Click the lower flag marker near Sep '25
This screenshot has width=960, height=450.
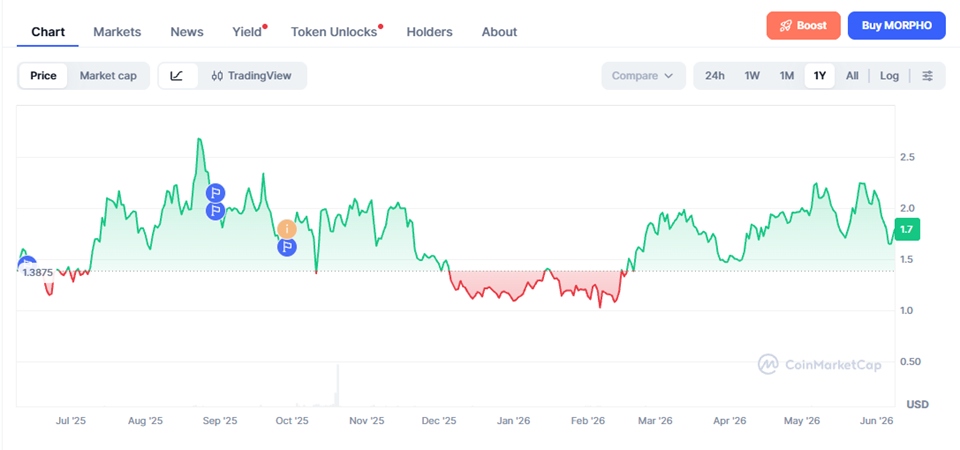pos(215,211)
